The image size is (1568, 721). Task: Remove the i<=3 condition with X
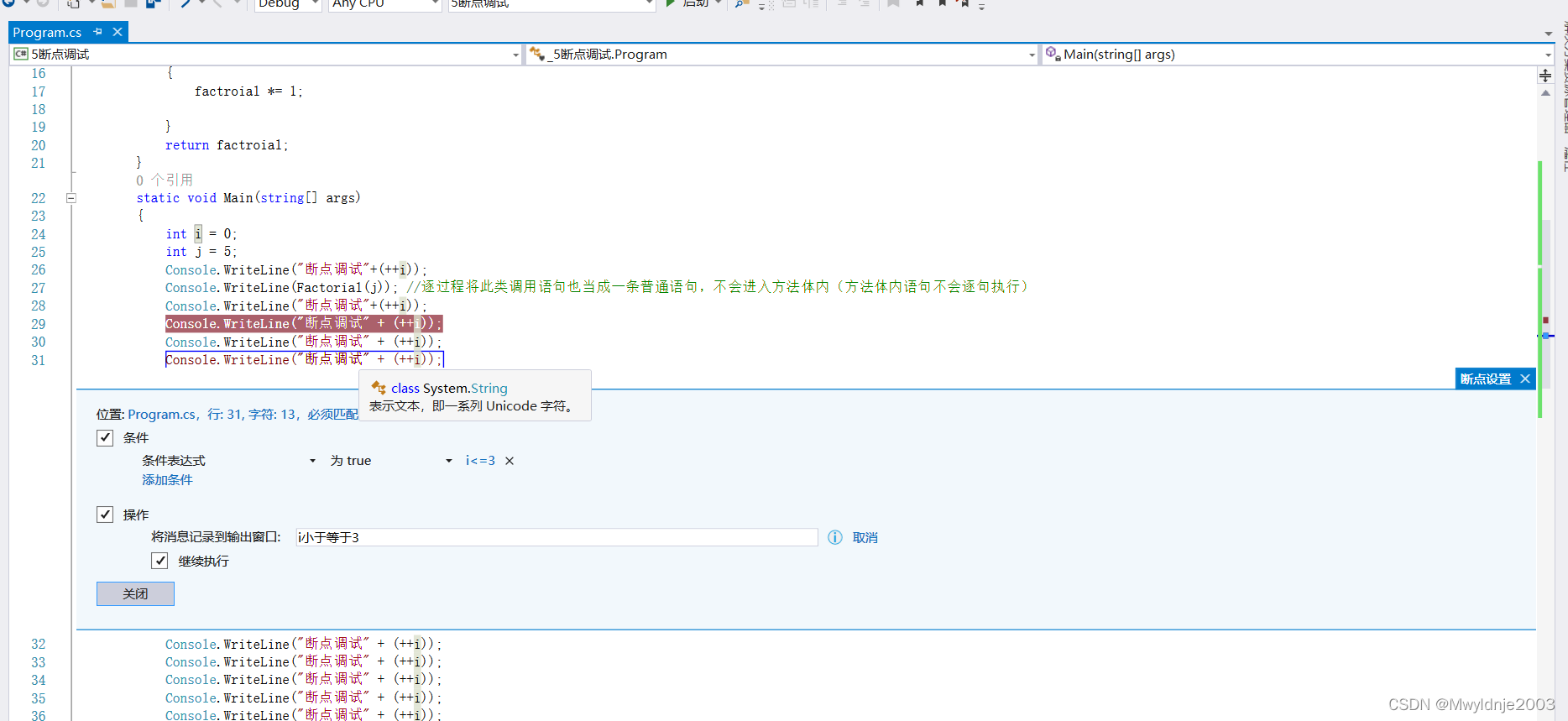tap(510, 461)
